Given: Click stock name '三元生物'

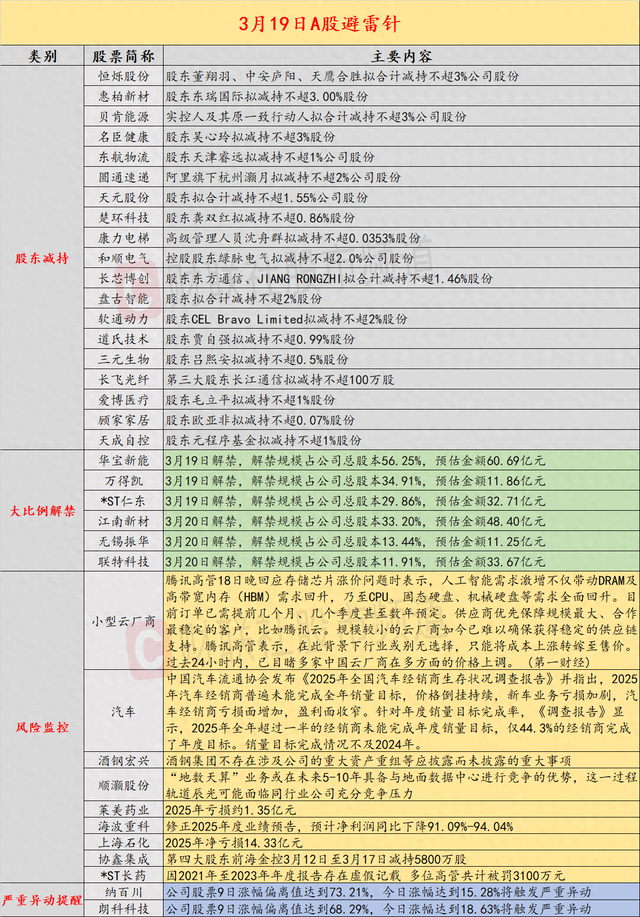Looking at the screenshot, I should click(123, 359).
